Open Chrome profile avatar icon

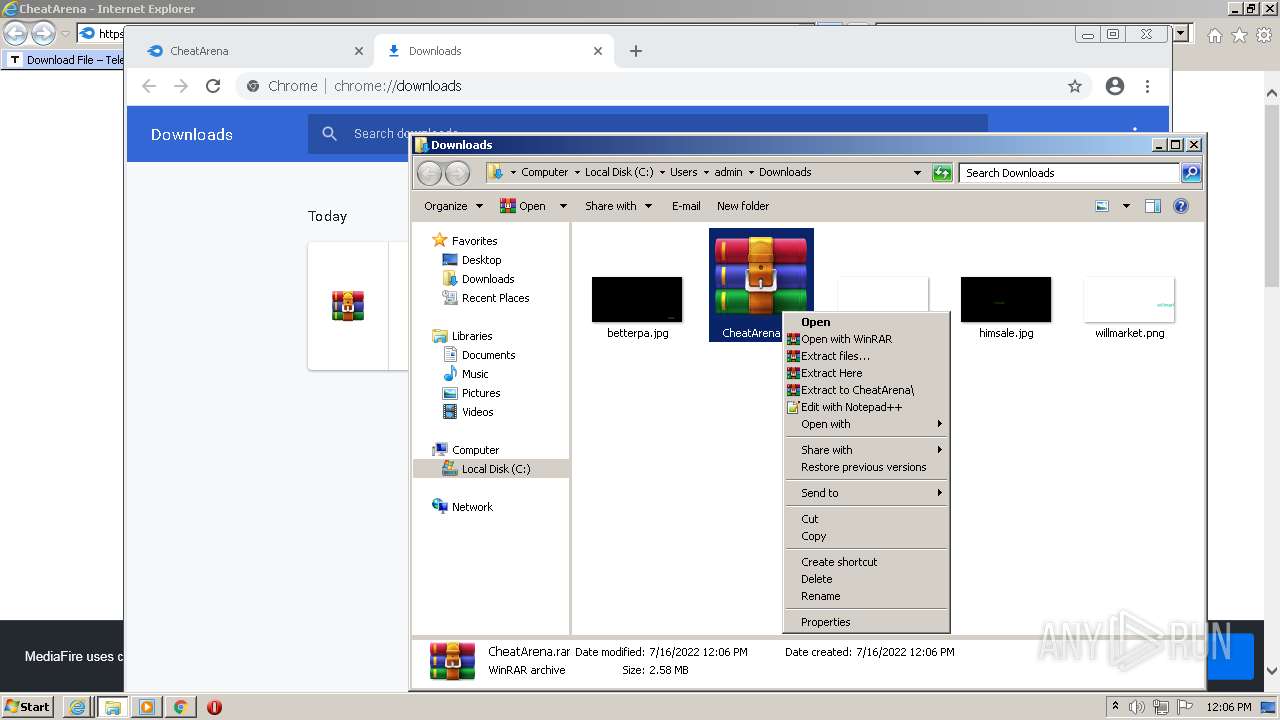1115,86
